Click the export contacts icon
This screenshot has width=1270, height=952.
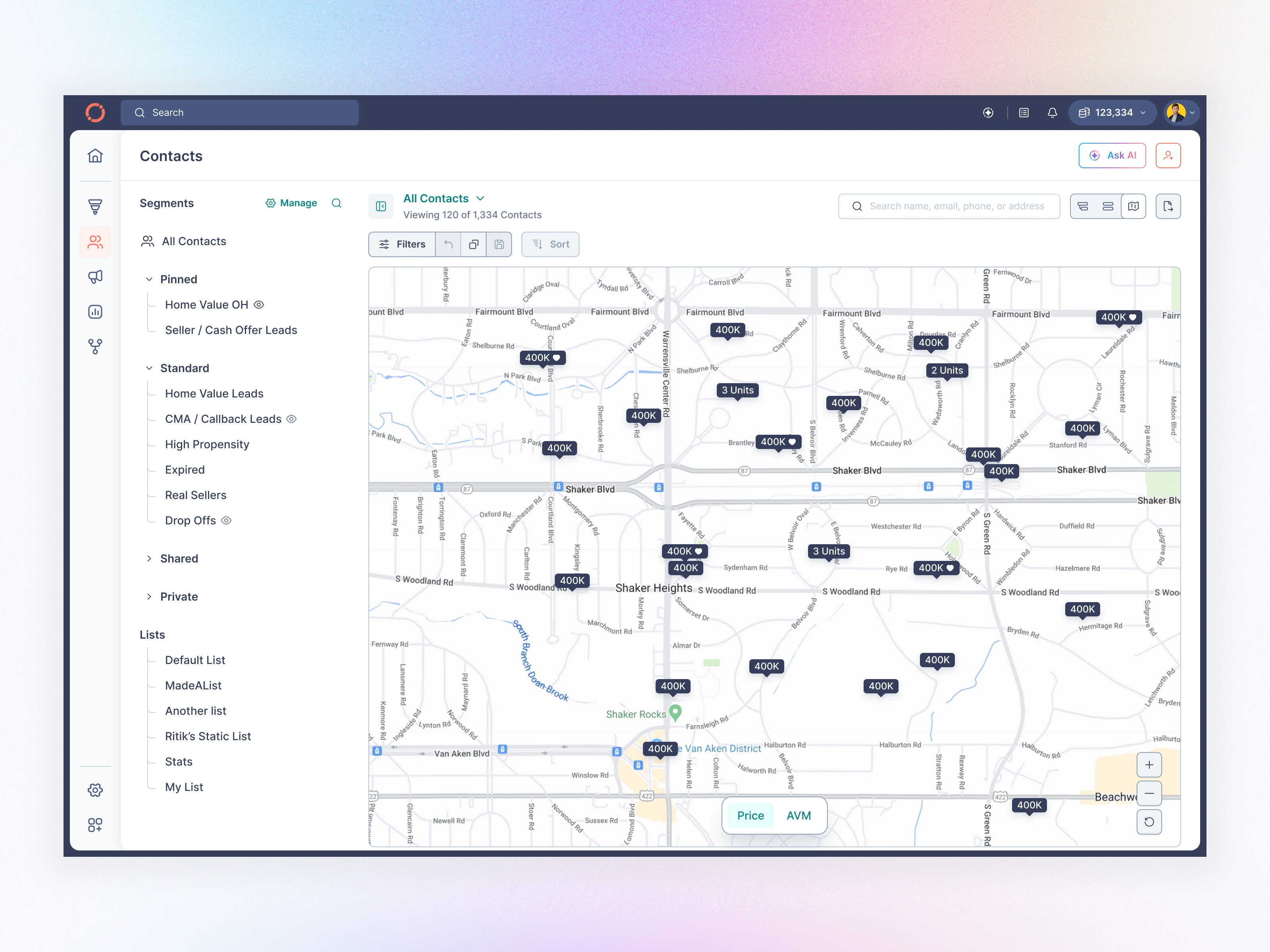click(x=1169, y=206)
